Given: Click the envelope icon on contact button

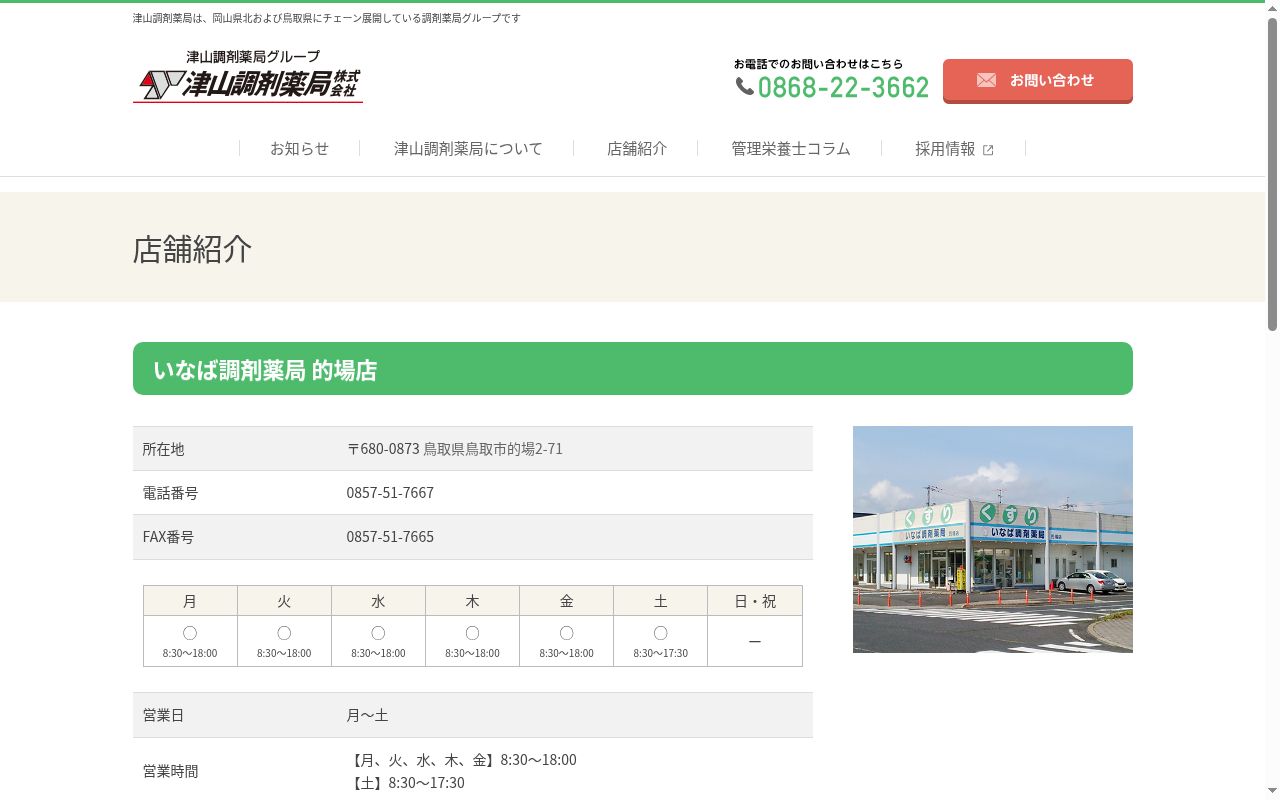Looking at the screenshot, I should pos(986,80).
